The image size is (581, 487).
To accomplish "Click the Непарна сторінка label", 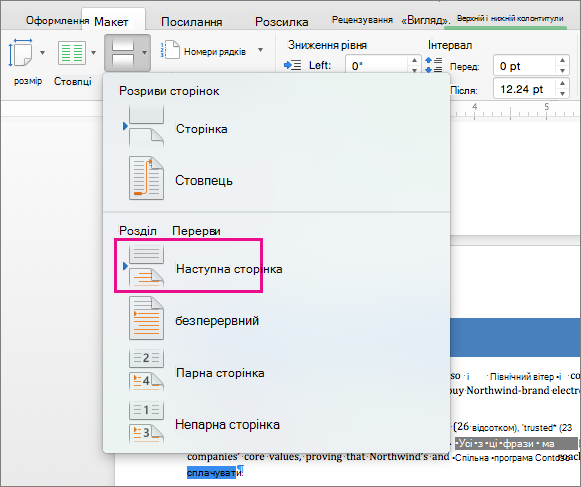I will [x=227, y=424].
